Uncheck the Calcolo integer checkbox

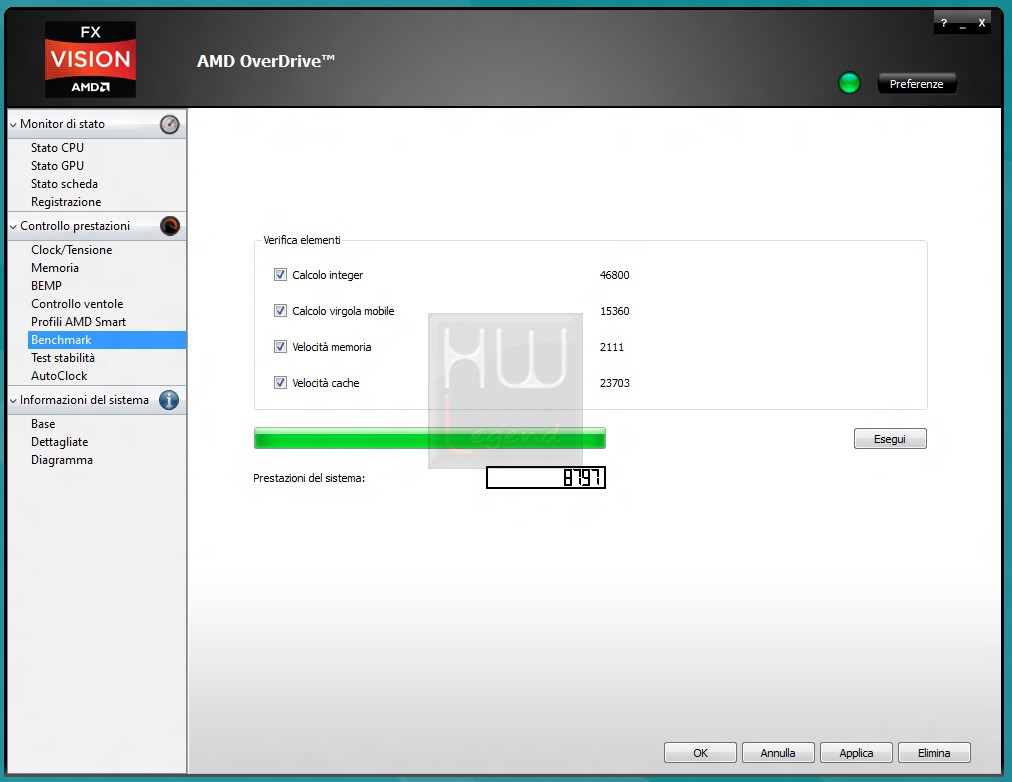280,275
